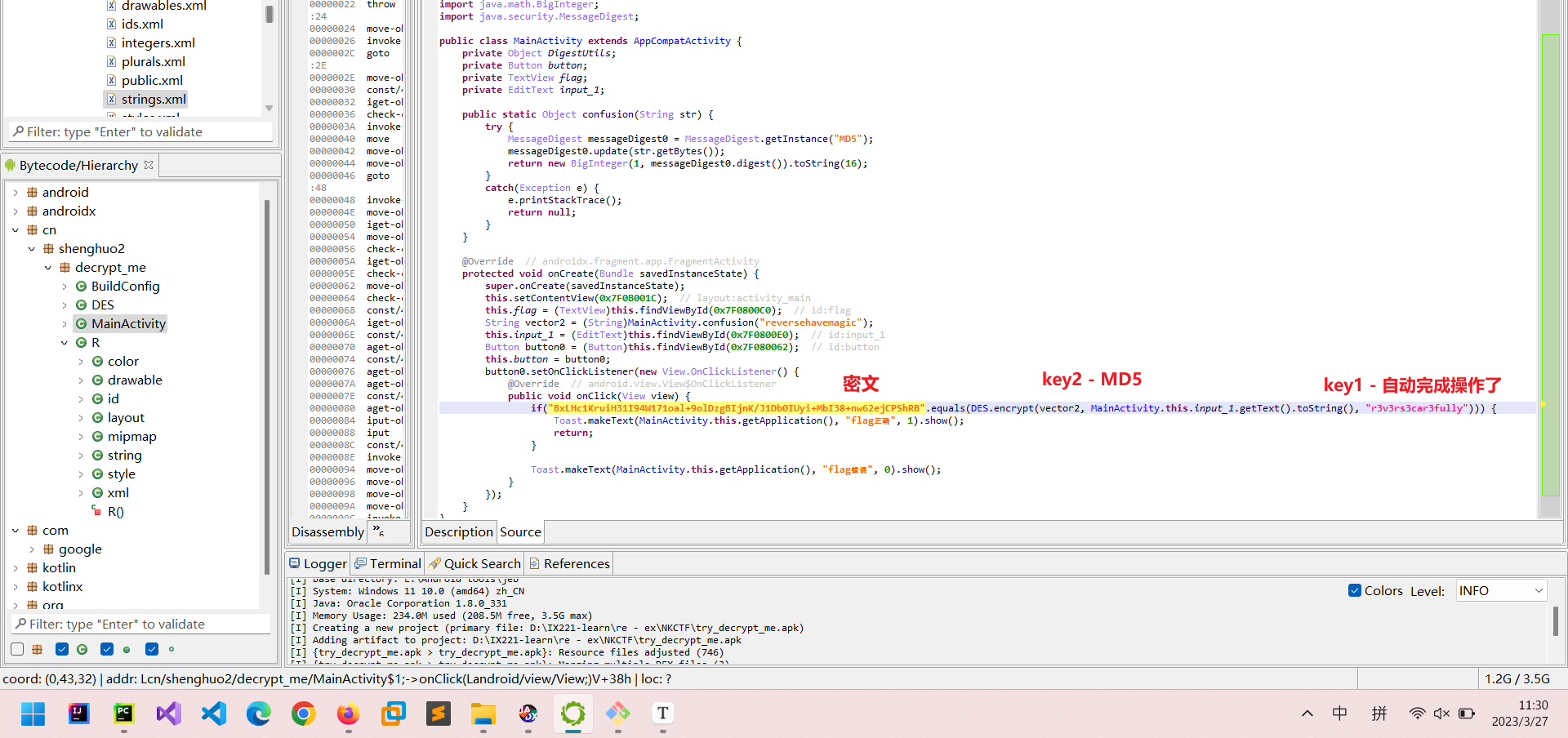1568x738 pixels.
Task: Collapse the shenghuo2 package node
Action: (x=32, y=249)
